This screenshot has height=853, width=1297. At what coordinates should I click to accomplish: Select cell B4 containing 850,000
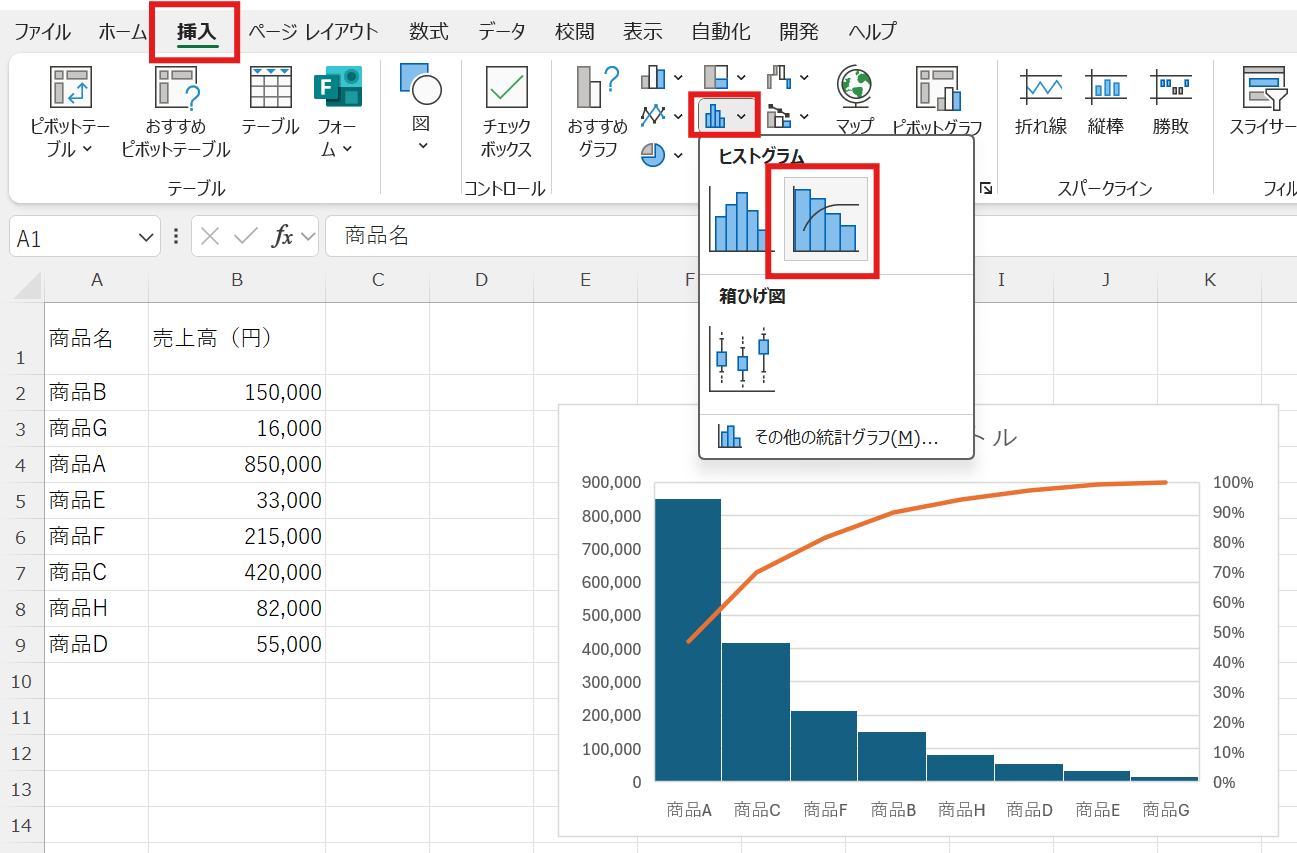[237, 464]
